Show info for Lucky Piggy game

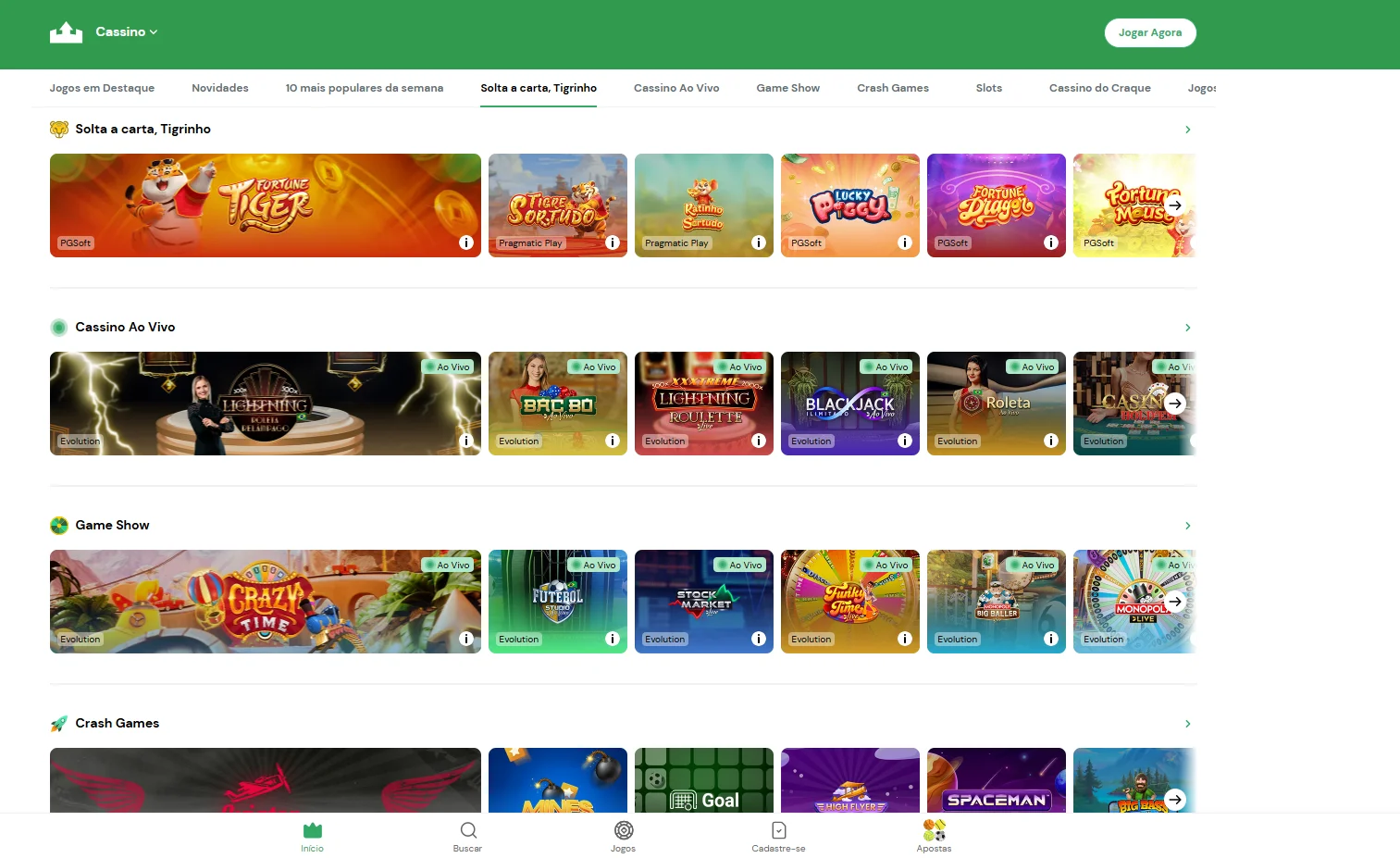[905, 242]
